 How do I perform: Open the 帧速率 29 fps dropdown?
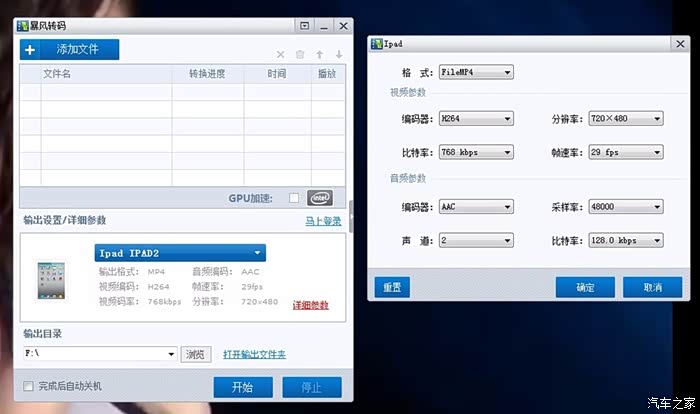[x=626, y=152]
